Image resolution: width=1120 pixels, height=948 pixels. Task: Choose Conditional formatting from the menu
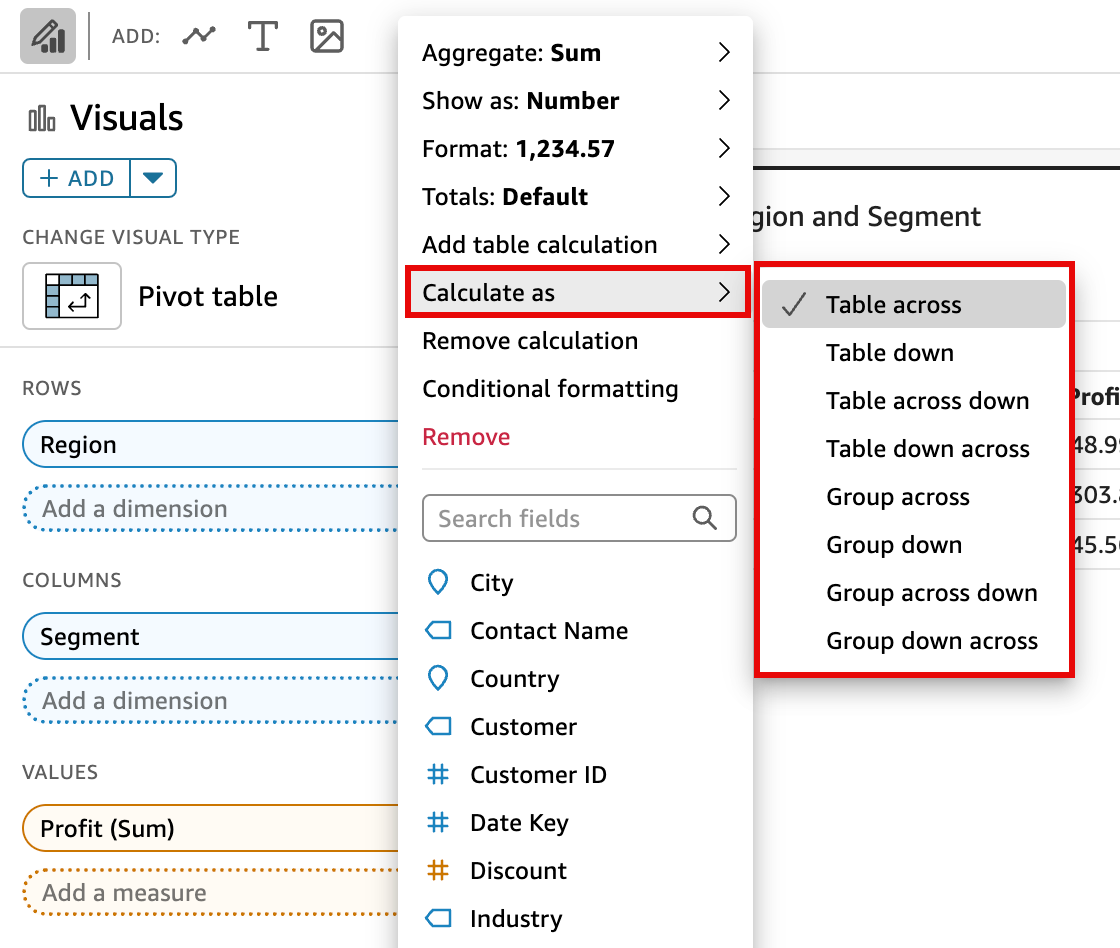click(551, 389)
